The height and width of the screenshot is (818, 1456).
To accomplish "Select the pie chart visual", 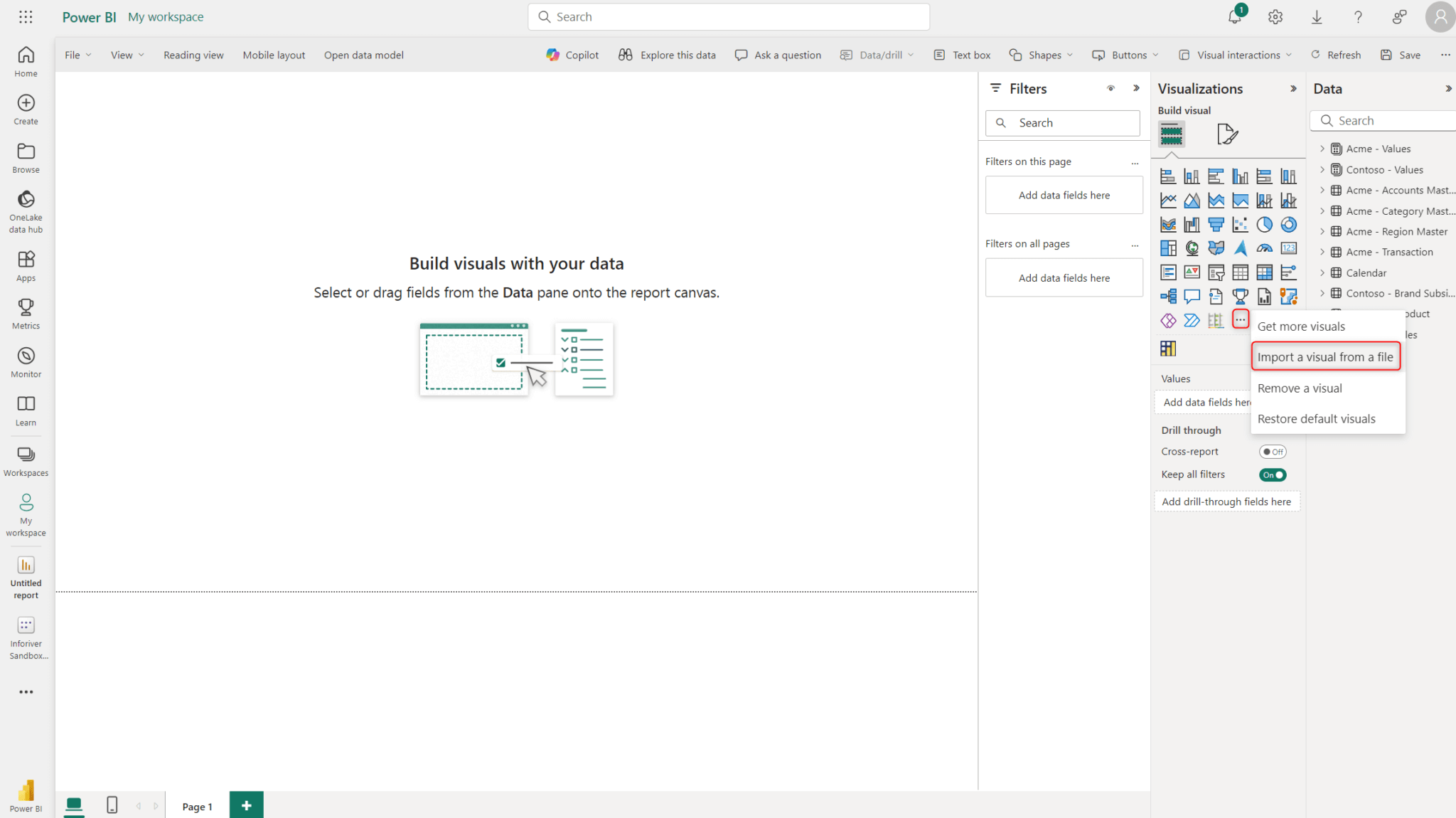I will coord(1265,224).
